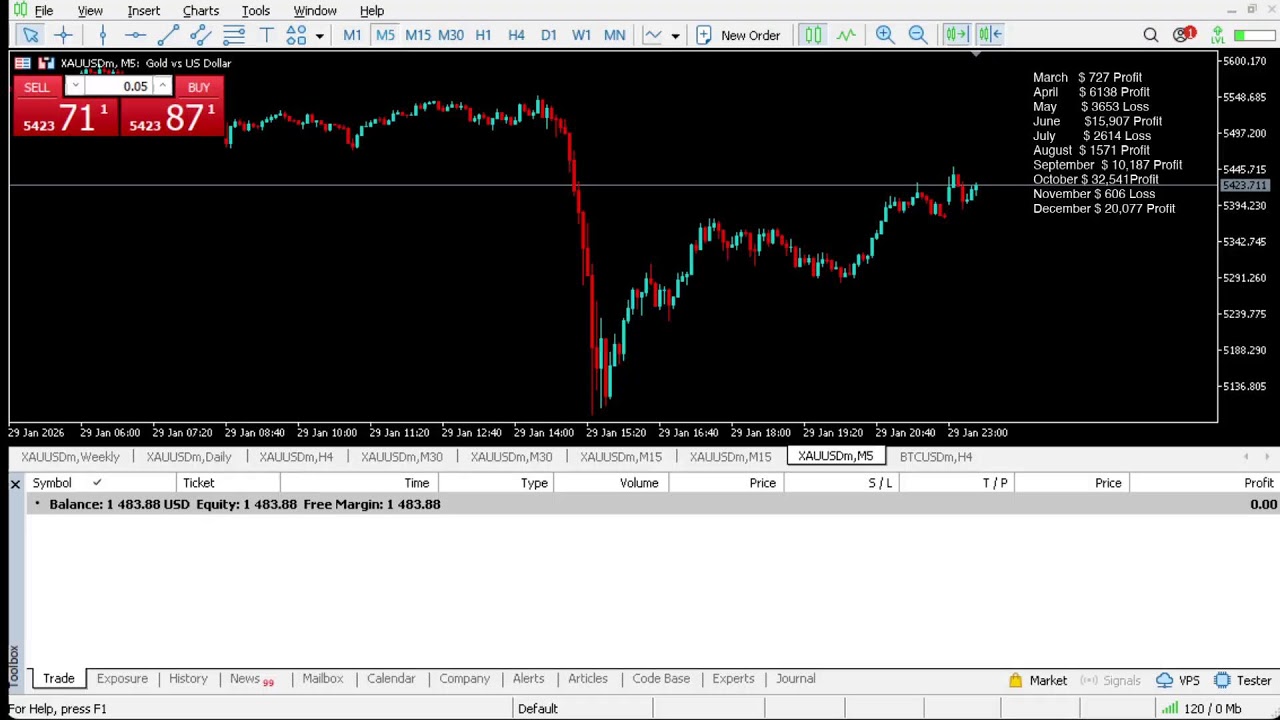Draw a vertical line on chart

102,35
